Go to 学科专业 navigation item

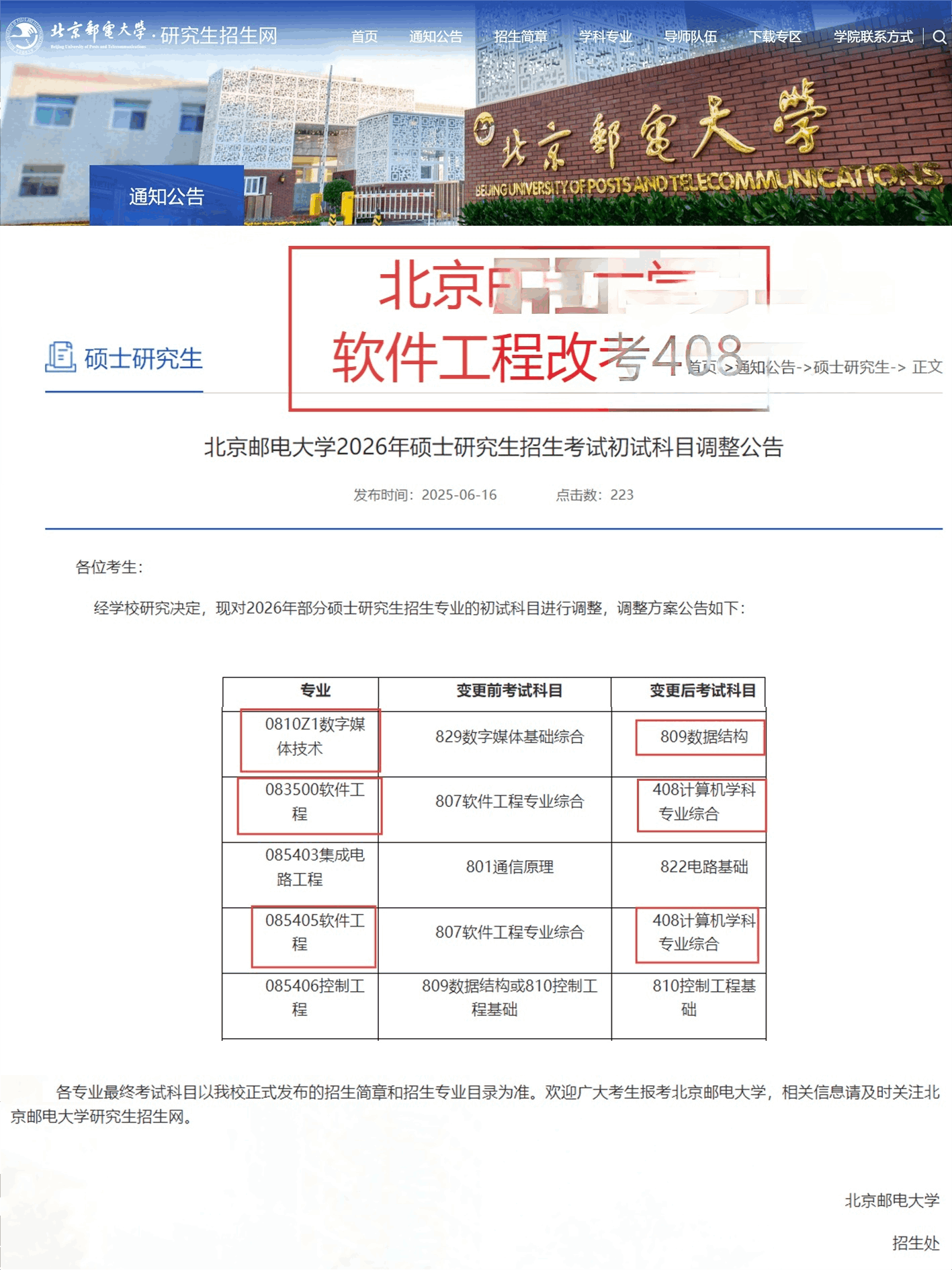605,37
